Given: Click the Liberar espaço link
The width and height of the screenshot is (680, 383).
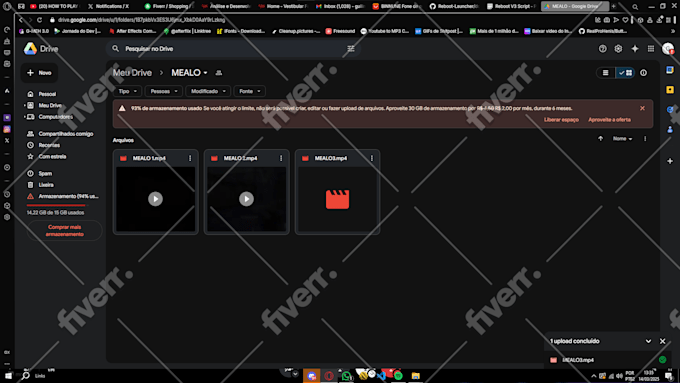Looking at the screenshot, I should pyautogui.click(x=561, y=120).
